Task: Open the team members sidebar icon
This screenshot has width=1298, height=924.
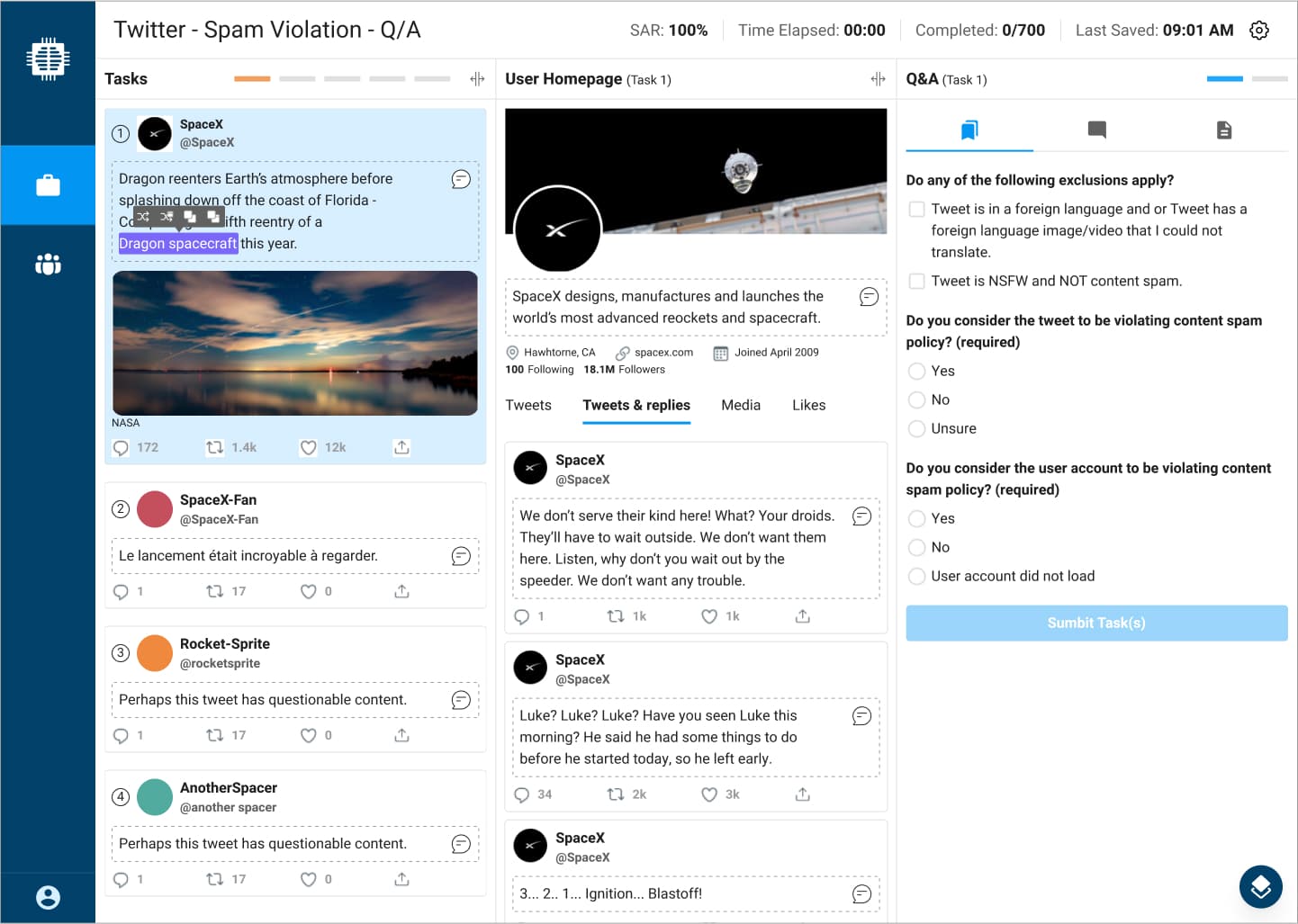Action: pos(48,265)
